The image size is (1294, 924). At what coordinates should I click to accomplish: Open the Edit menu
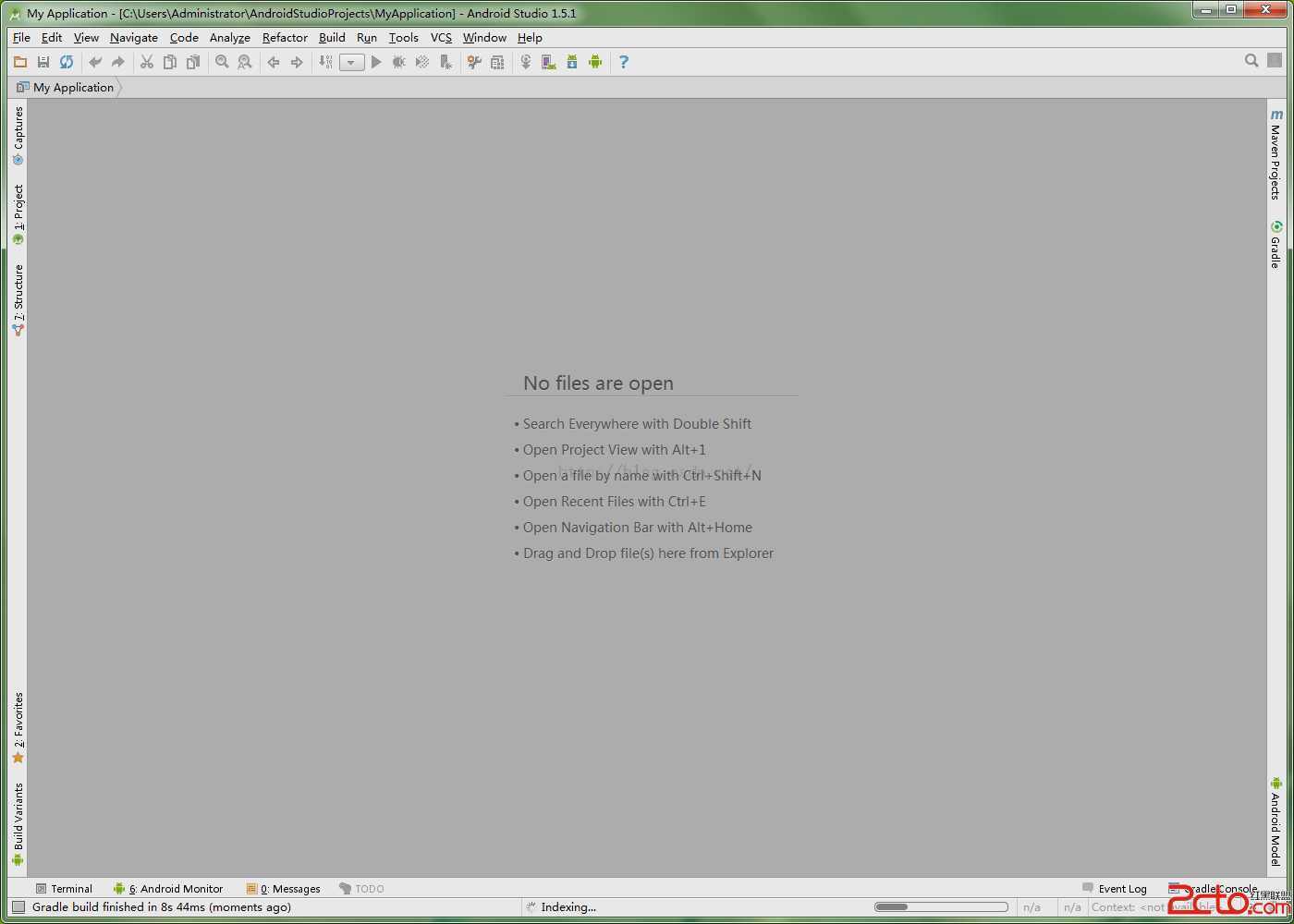(52, 38)
